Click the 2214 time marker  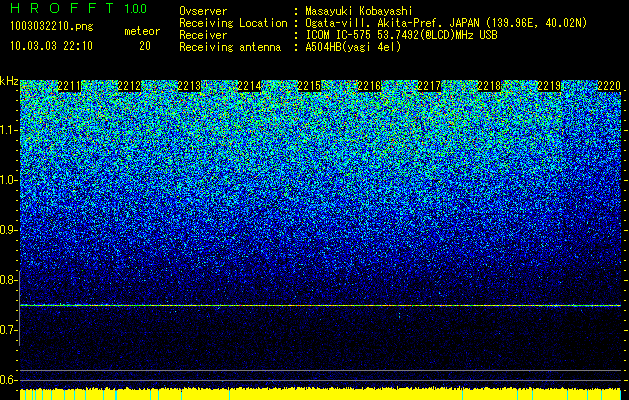(249, 86)
